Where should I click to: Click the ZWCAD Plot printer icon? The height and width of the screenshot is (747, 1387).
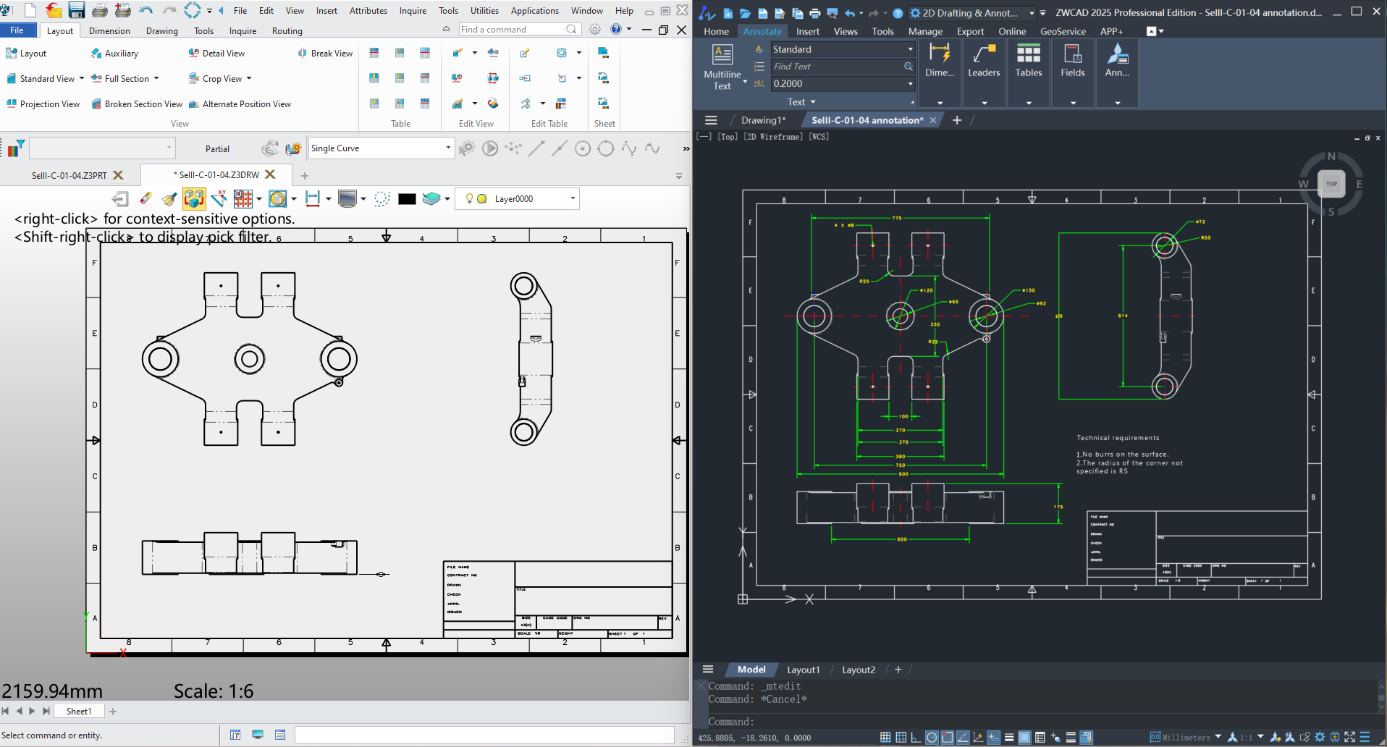pos(814,13)
